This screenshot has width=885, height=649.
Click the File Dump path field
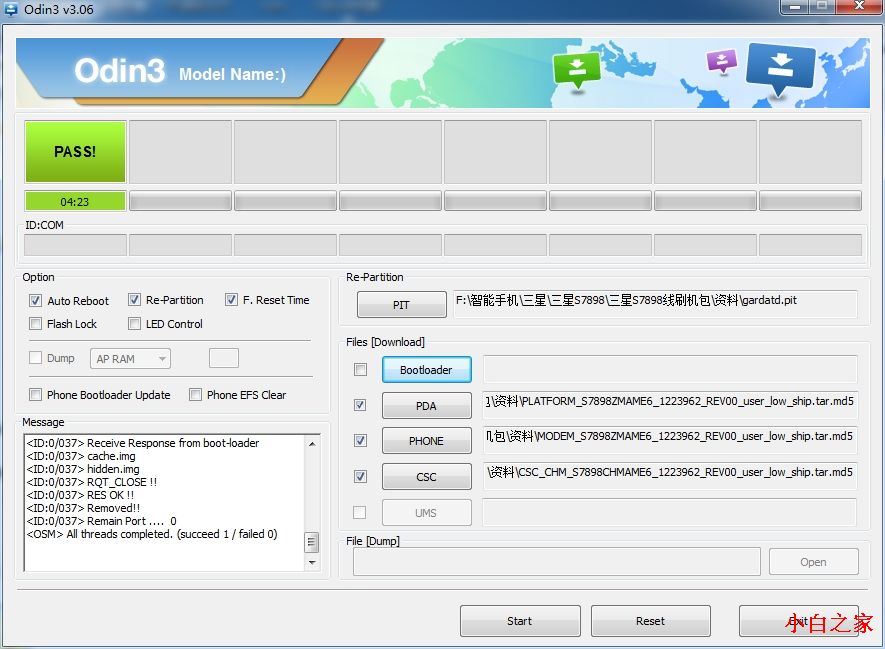[557, 562]
